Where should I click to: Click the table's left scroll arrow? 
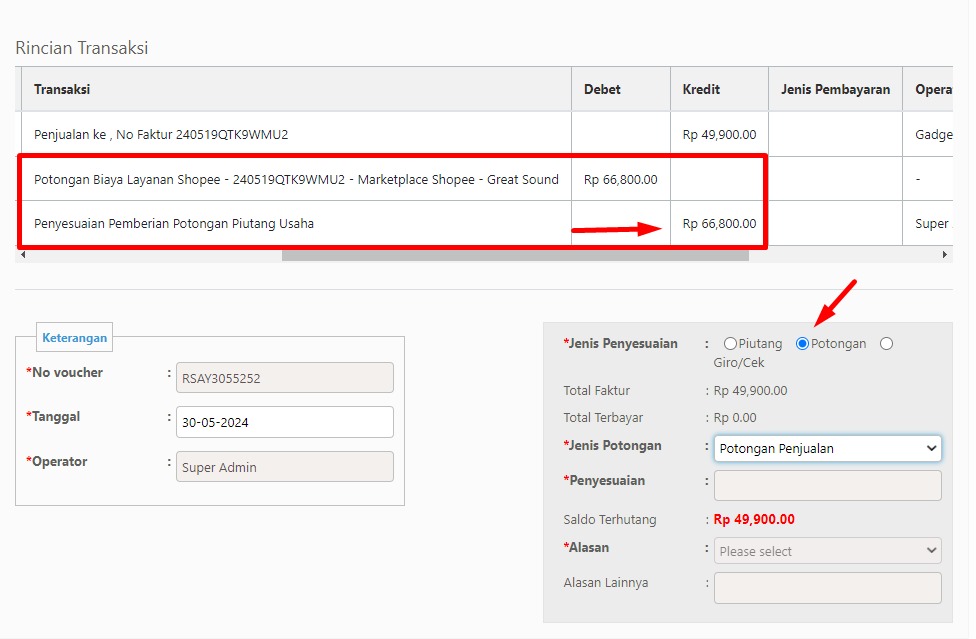[23, 254]
